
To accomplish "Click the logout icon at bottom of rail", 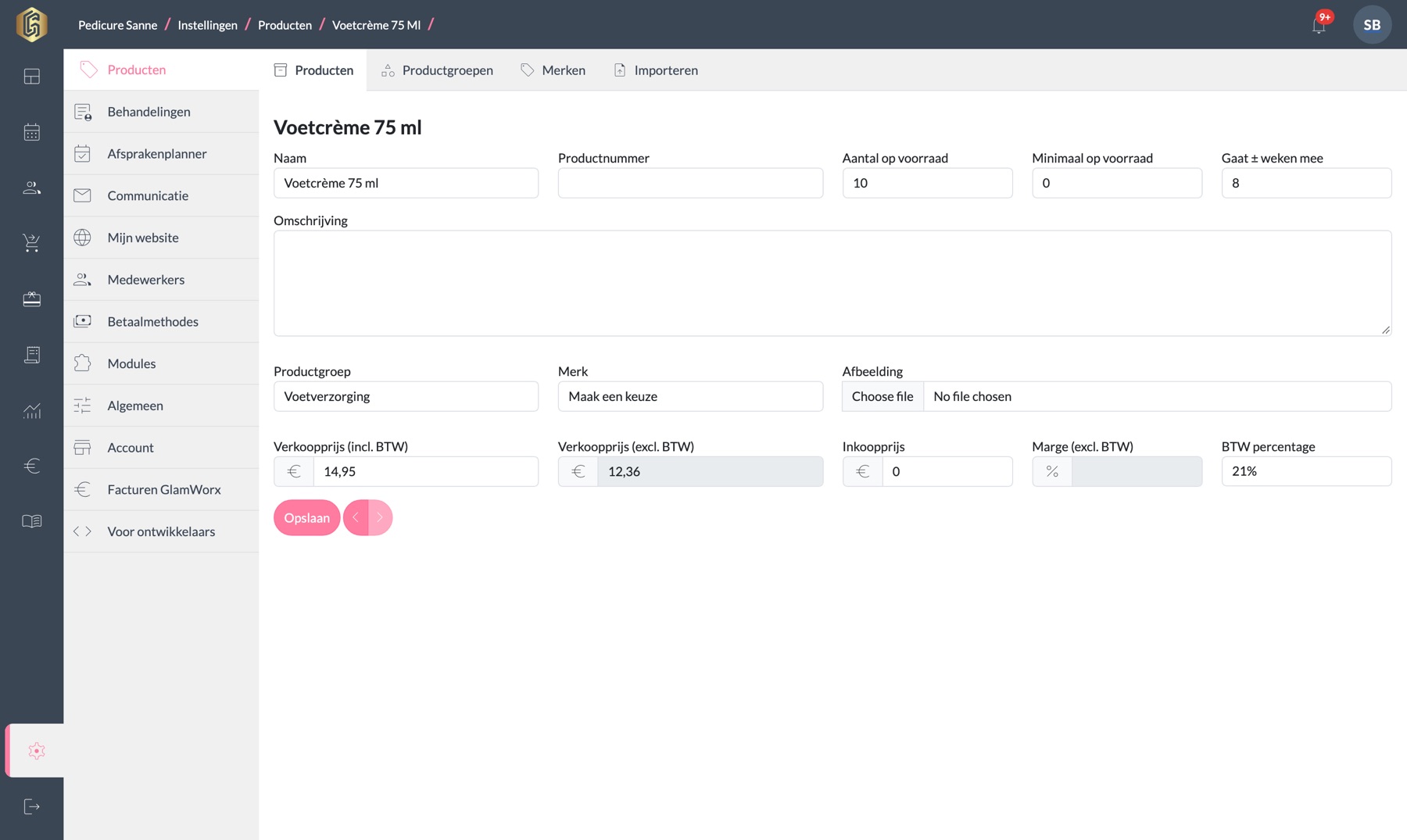I will click(x=32, y=806).
